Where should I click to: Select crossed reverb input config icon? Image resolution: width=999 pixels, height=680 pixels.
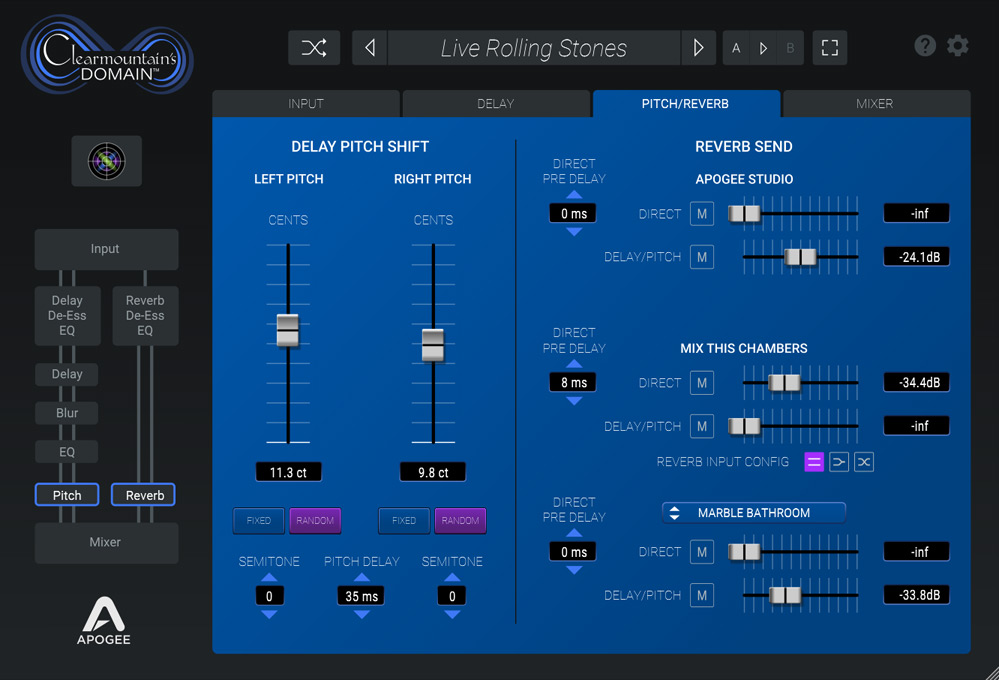[x=864, y=462]
